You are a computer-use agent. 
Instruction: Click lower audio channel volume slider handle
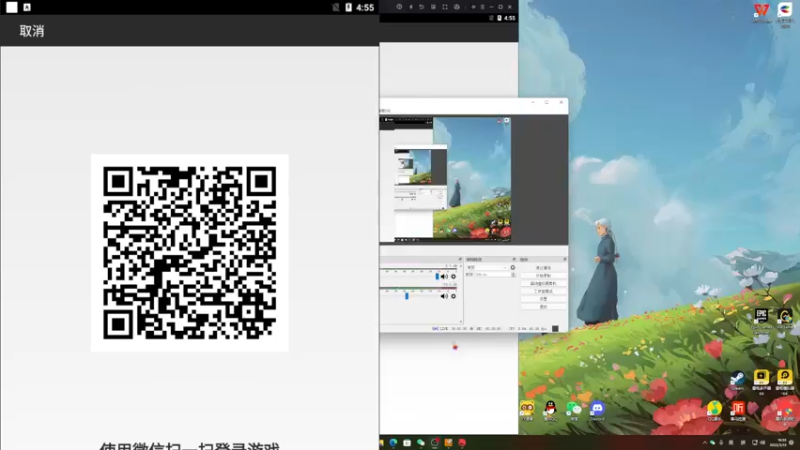coord(407,296)
